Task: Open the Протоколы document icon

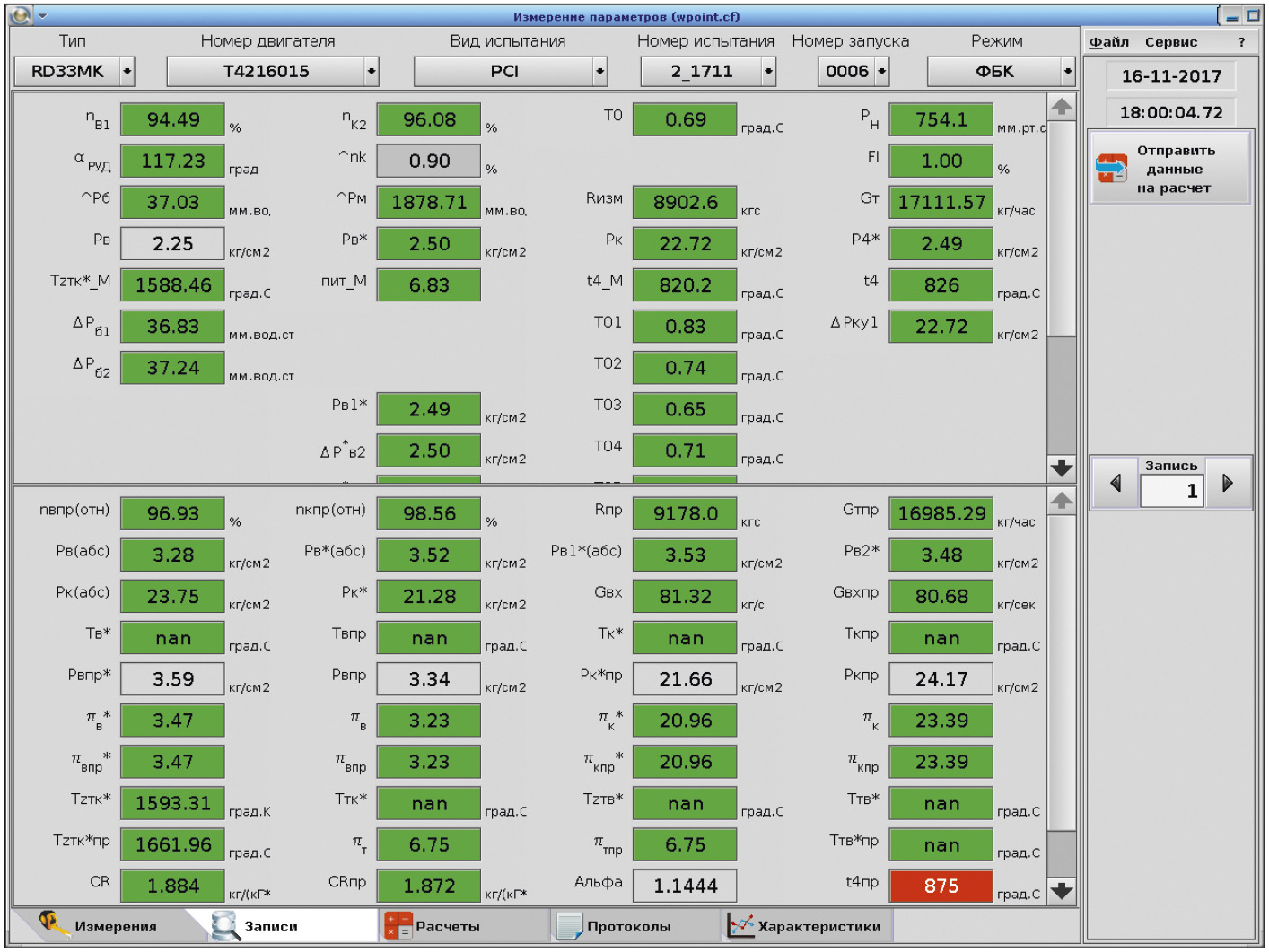Action: click(569, 926)
